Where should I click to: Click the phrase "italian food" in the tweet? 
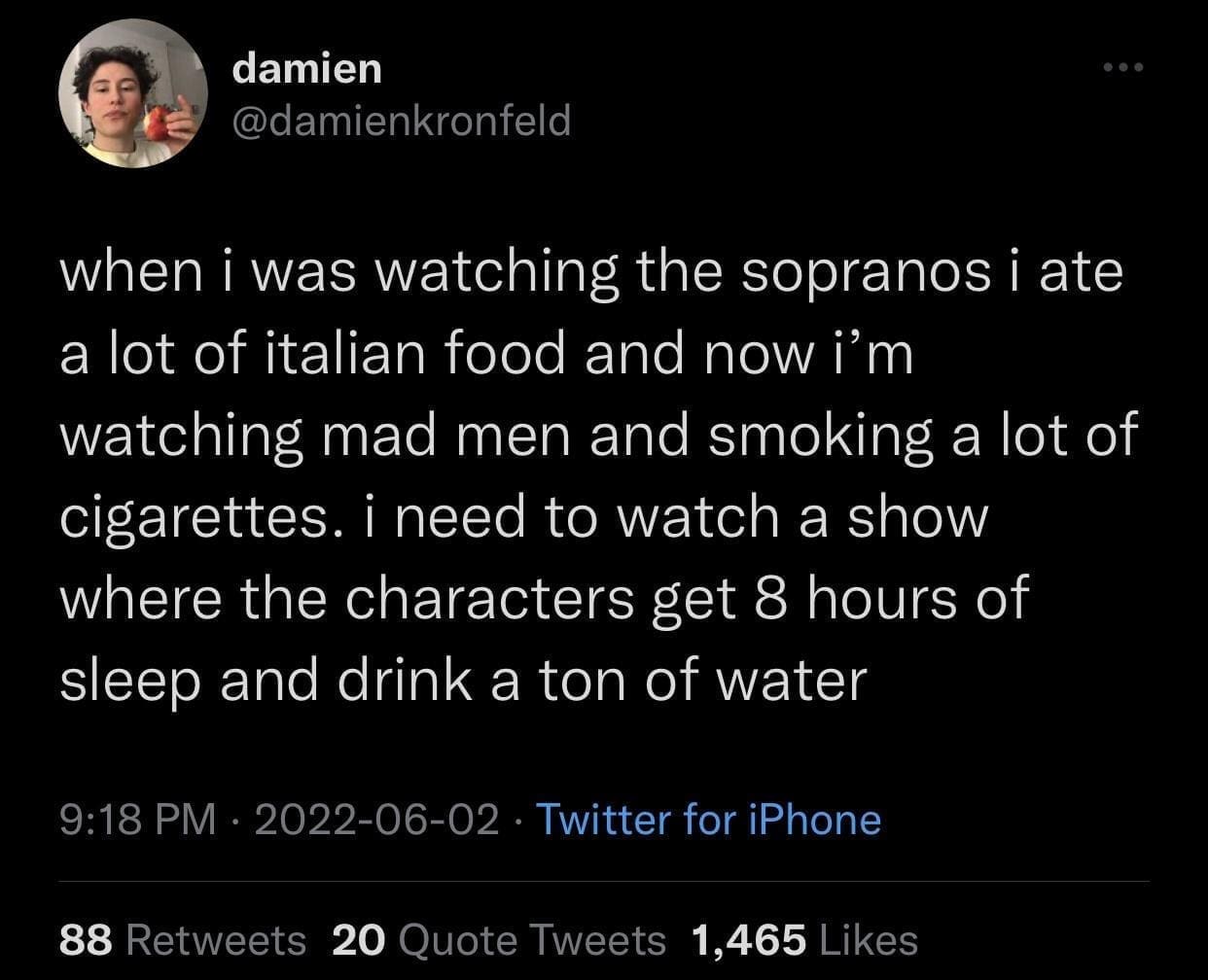(415, 354)
